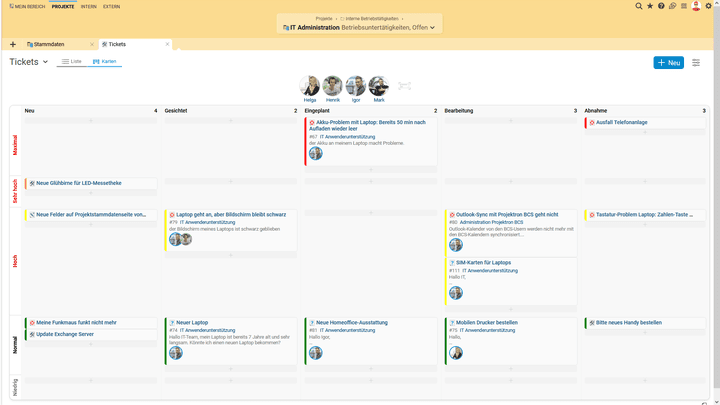The image size is (720, 405).
Task: Go to Interne Betriebstätigkeiten breadcrumb
Action: tap(372, 19)
